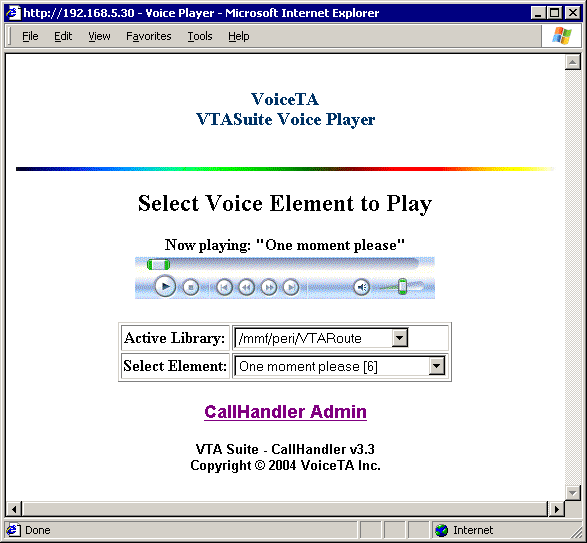Screen dimensions: 587x543
Task: Click the Windows flag logo icon
Action: [x=562, y=36]
